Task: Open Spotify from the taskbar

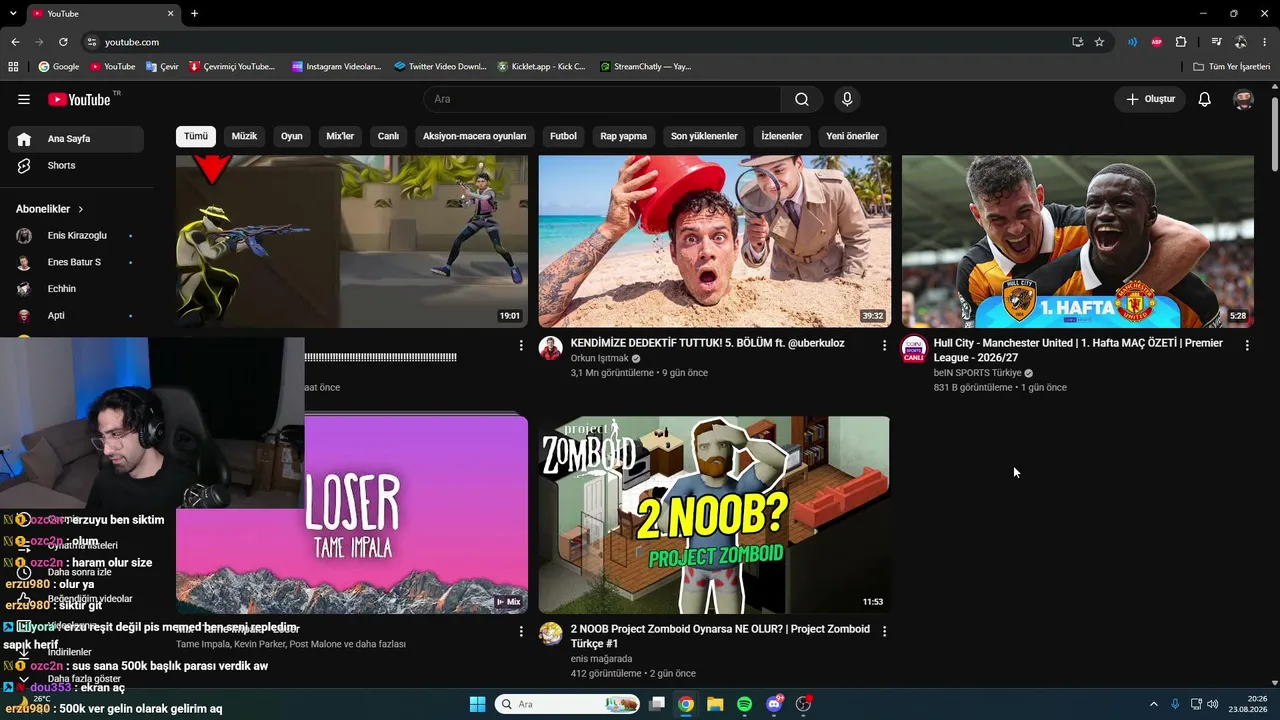Action: [744, 704]
